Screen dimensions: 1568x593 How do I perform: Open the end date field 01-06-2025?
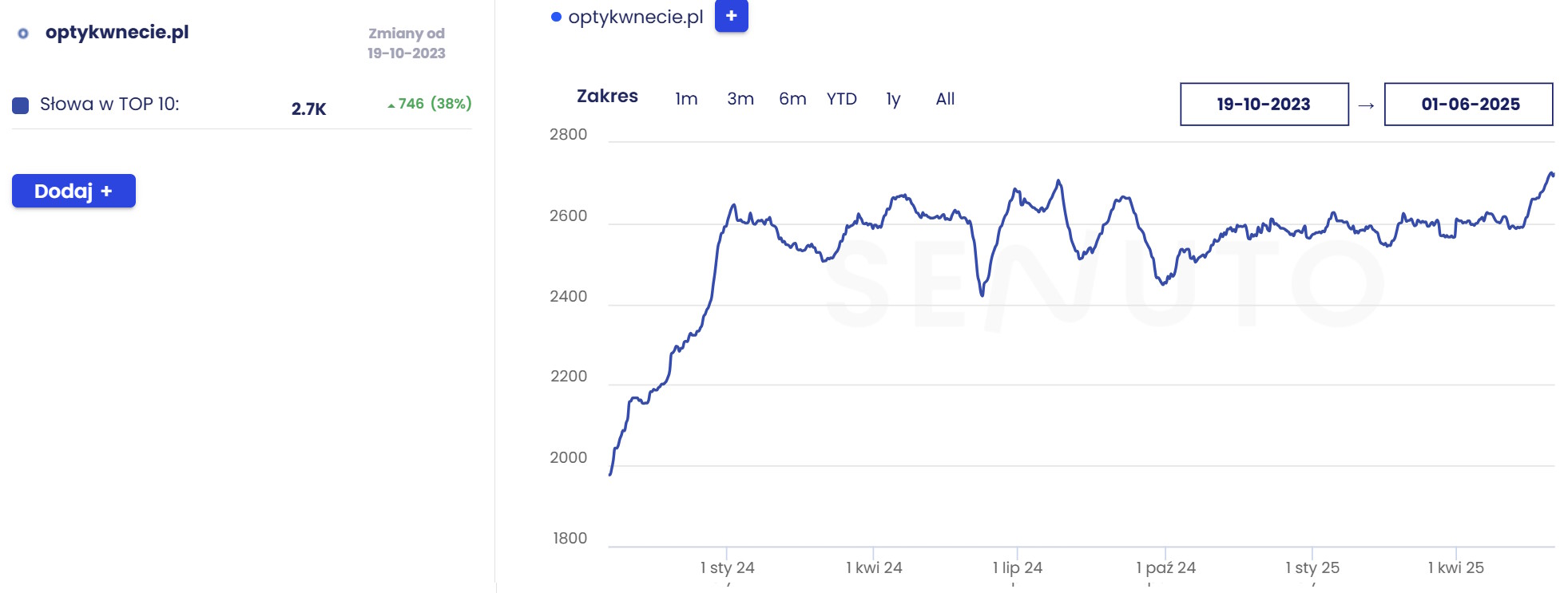(x=1468, y=105)
